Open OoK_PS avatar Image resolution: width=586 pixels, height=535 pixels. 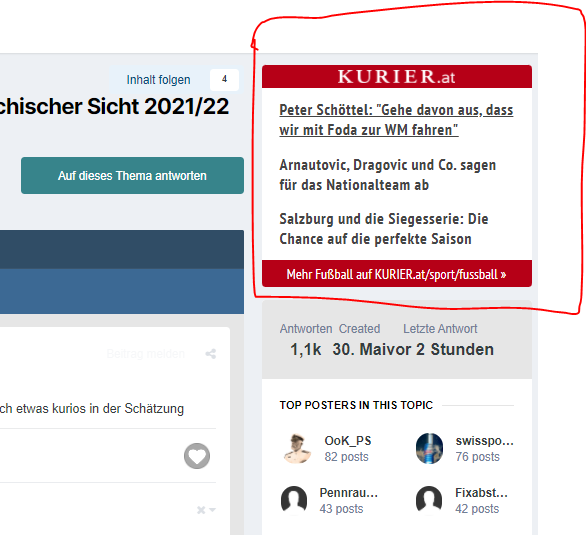click(297, 448)
